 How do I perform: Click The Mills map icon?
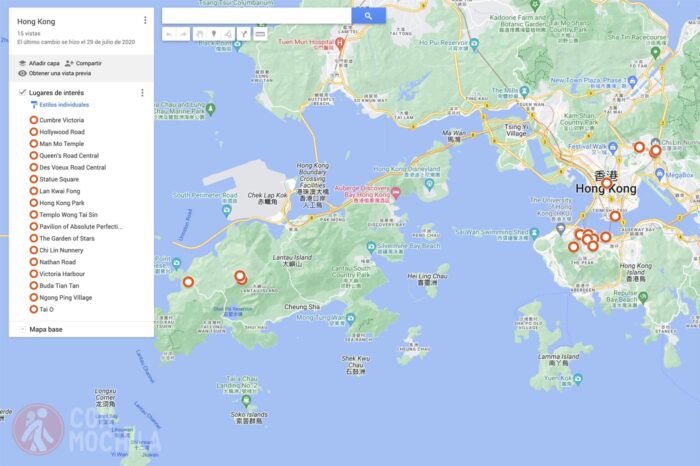pos(525,92)
